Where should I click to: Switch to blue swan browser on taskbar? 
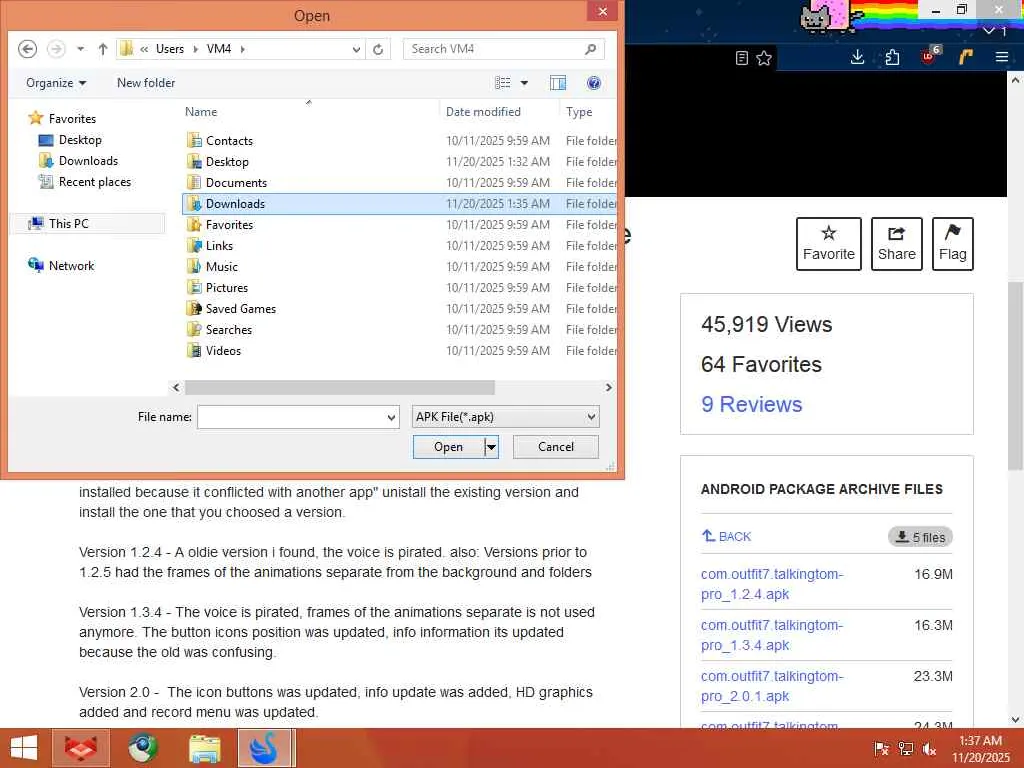[x=266, y=748]
